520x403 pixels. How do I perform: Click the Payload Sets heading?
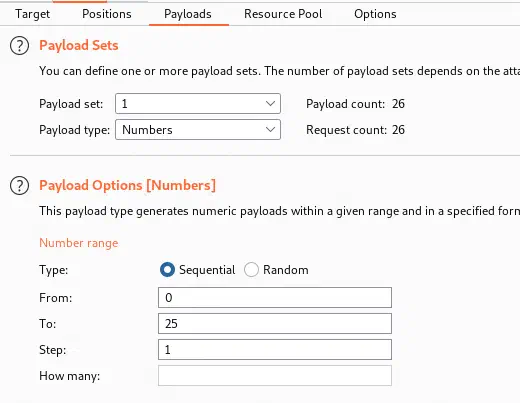(79, 45)
